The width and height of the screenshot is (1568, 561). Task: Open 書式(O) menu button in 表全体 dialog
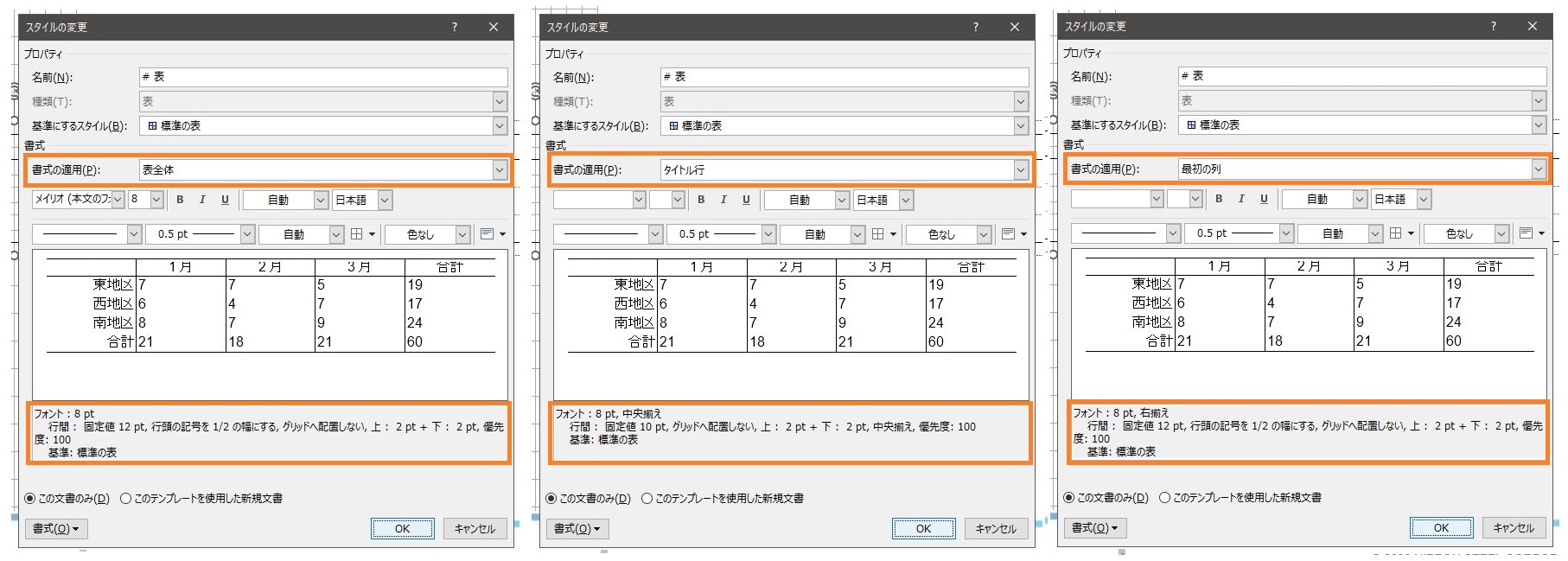click(57, 529)
